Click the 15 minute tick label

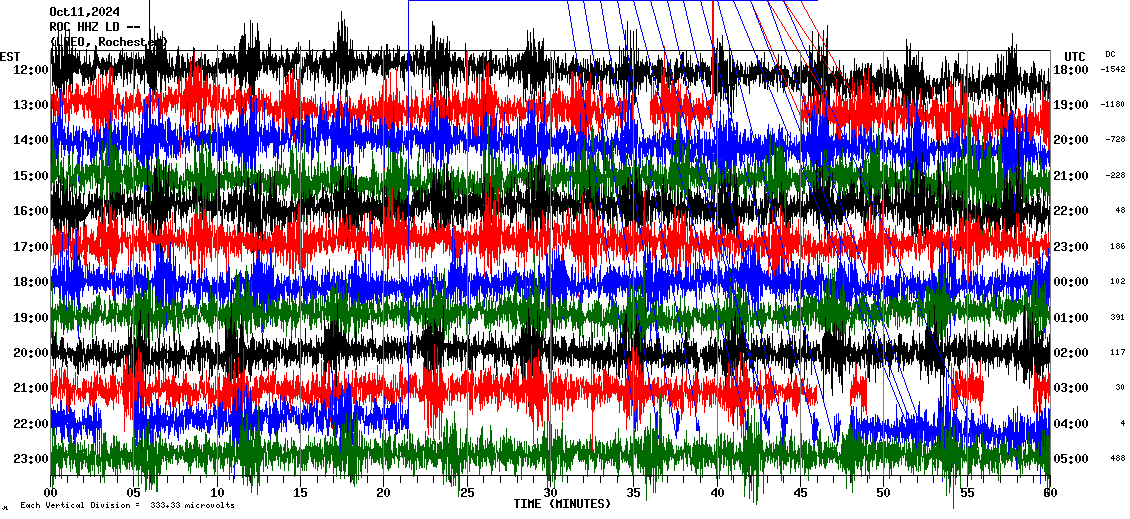(x=300, y=493)
